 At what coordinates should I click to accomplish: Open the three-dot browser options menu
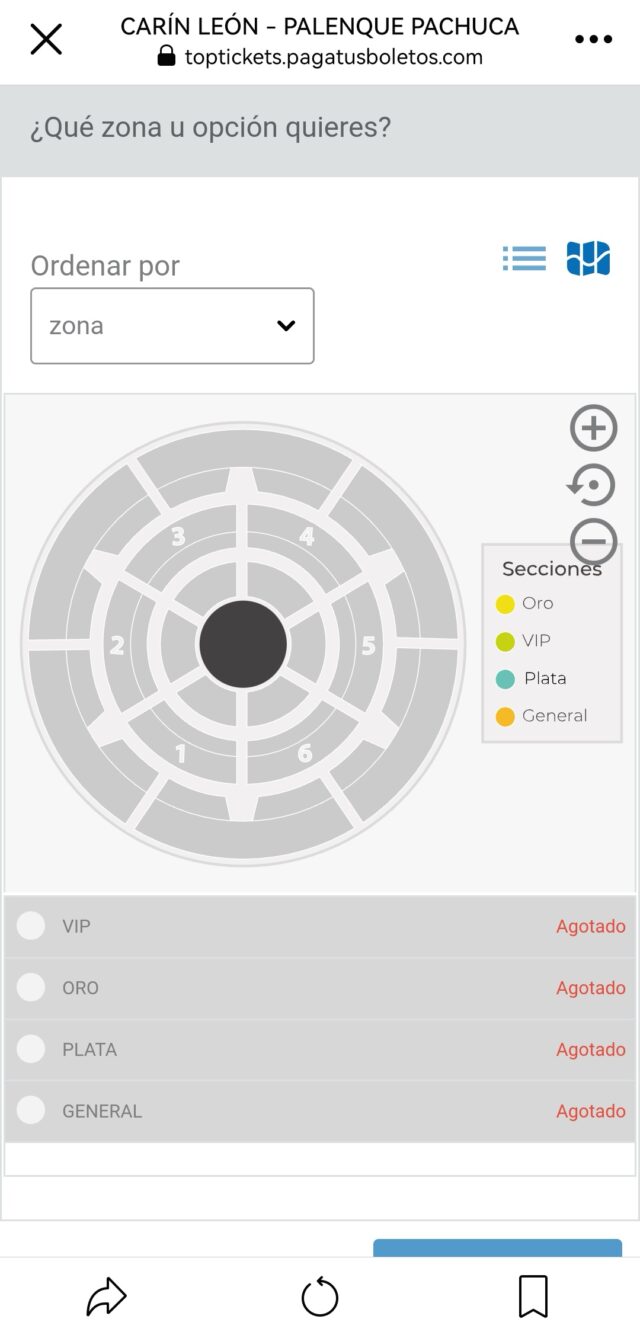pyautogui.click(x=593, y=40)
